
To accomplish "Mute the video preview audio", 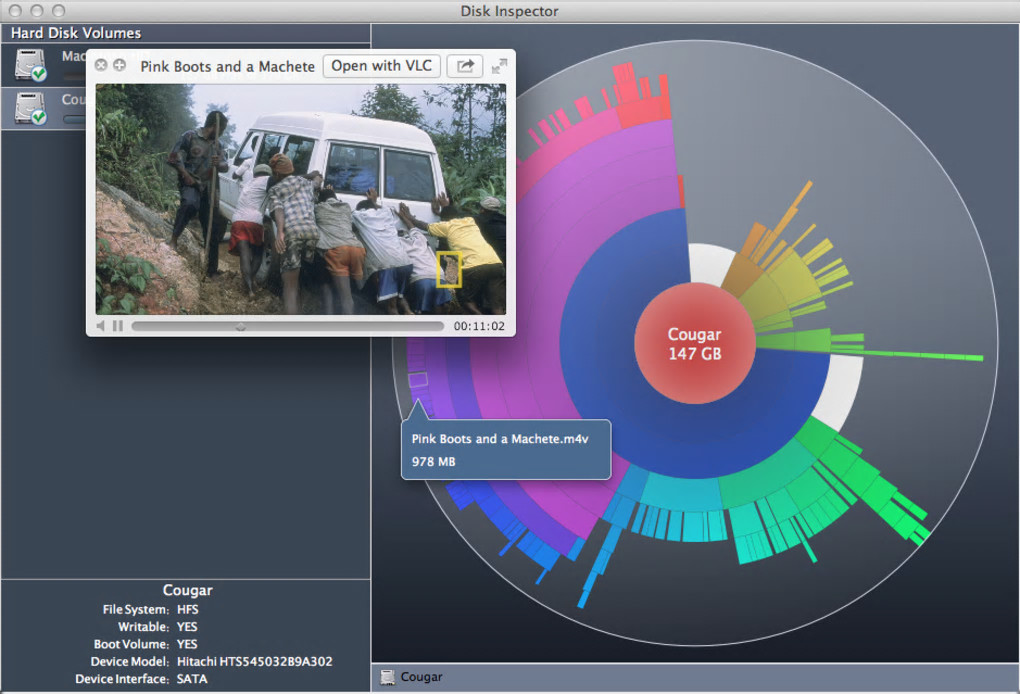I will [x=101, y=326].
